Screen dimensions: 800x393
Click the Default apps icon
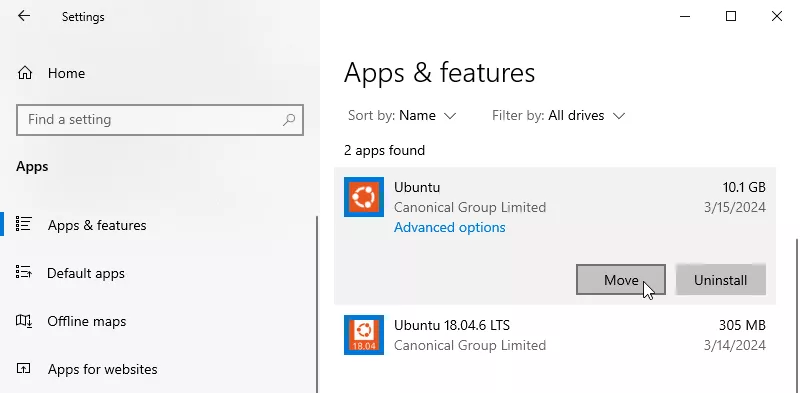(x=24, y=272)
